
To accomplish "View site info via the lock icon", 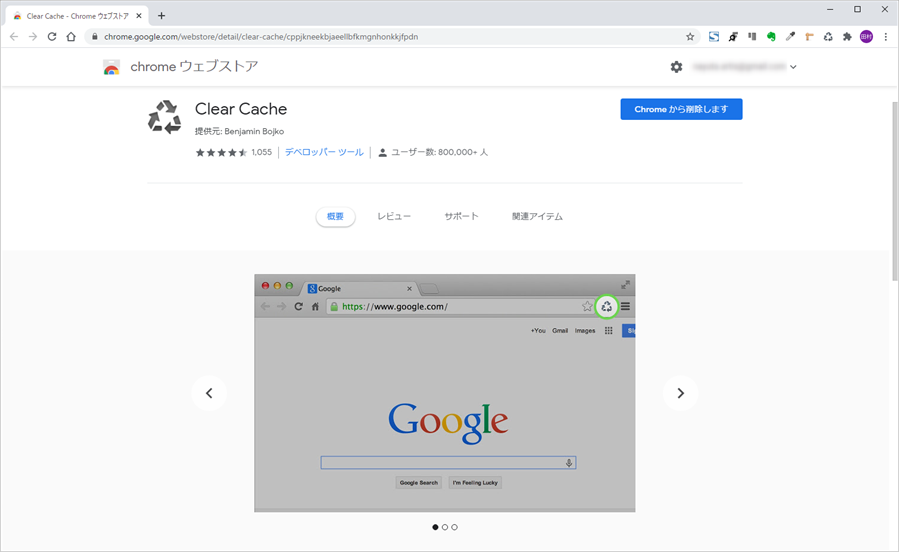I will point(95,37).
